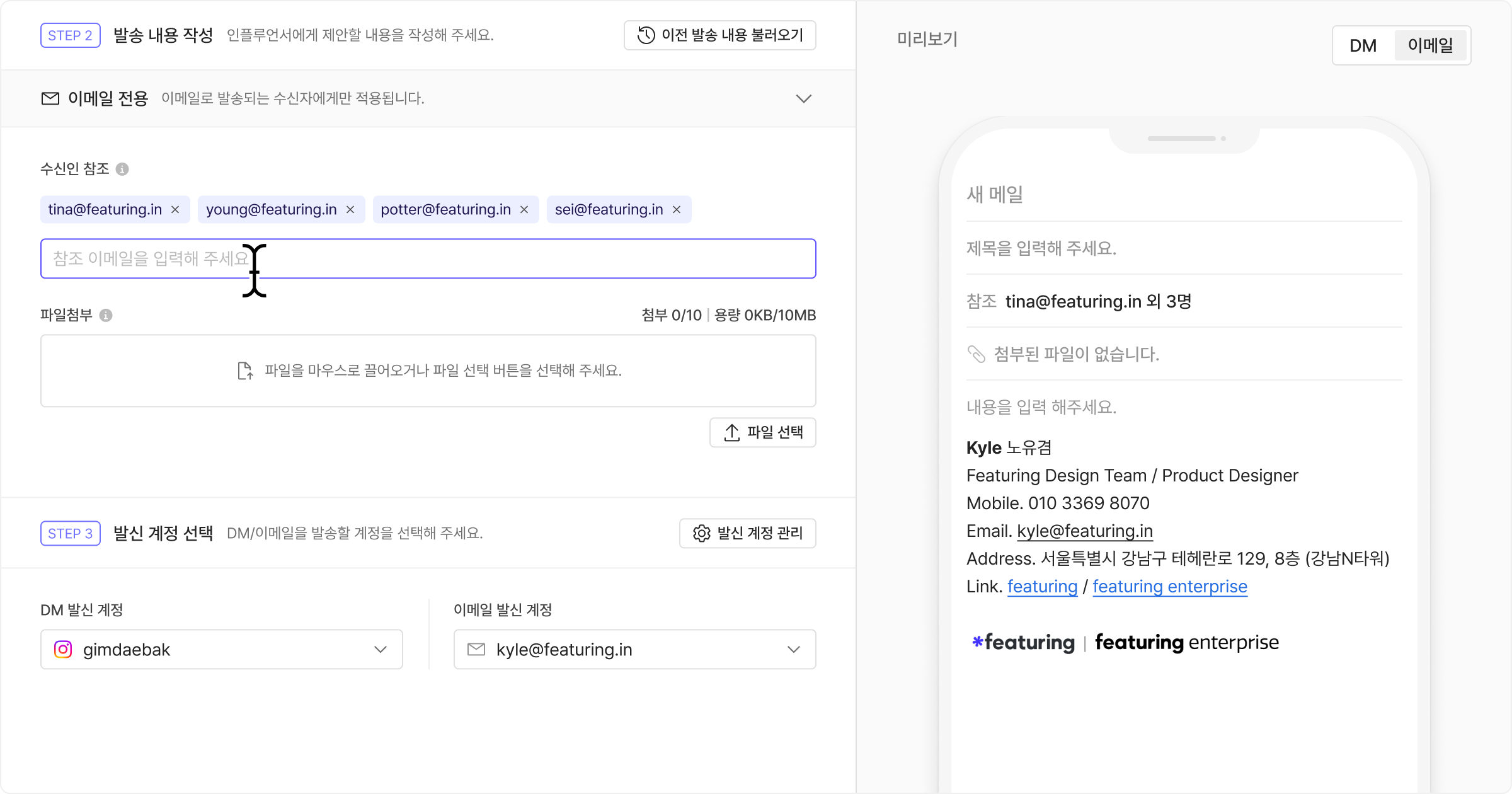Collapse the 이메일 전용 section chevron
This screenshot has width=1512, height=794.
click(803, 98)
